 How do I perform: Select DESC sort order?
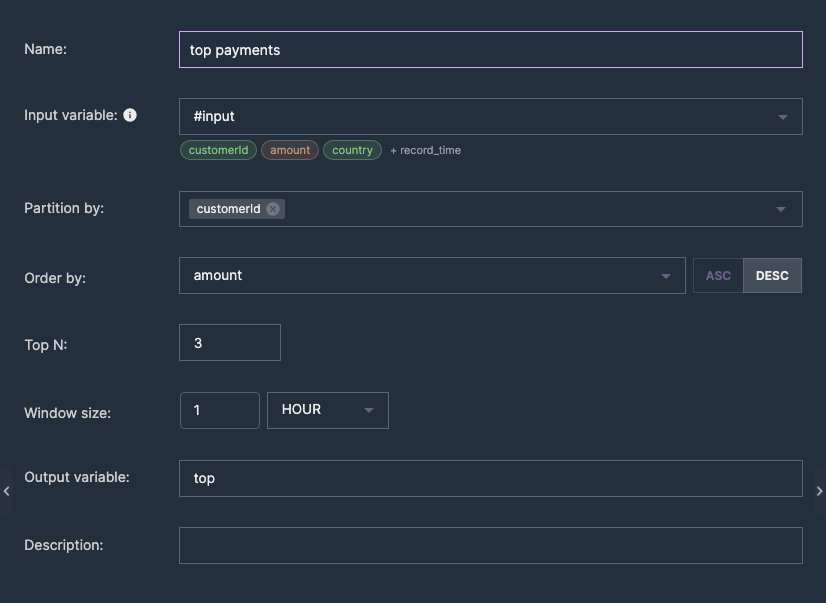pyautogui.click(x=772, y=275)
